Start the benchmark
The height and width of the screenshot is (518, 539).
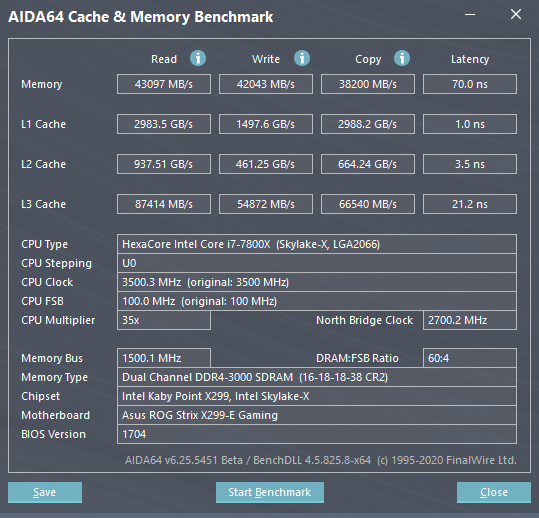point(270,492)
